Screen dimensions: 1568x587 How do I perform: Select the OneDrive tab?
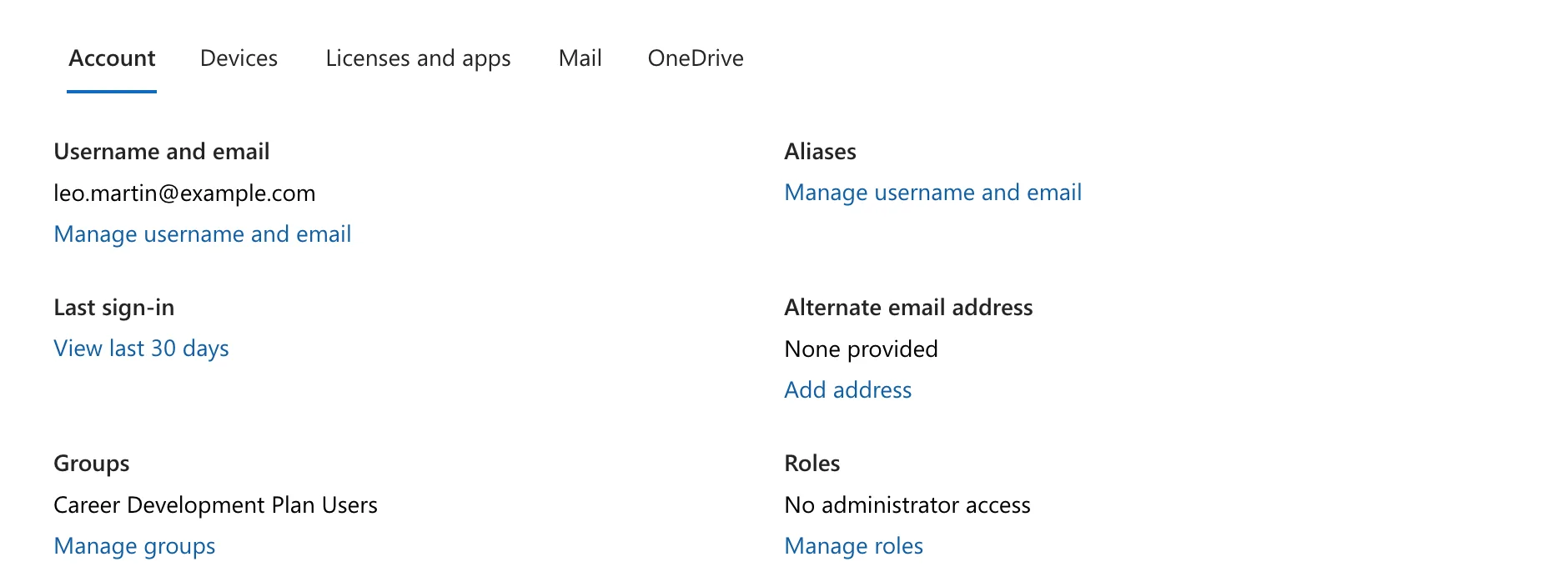tap(696, 58)
